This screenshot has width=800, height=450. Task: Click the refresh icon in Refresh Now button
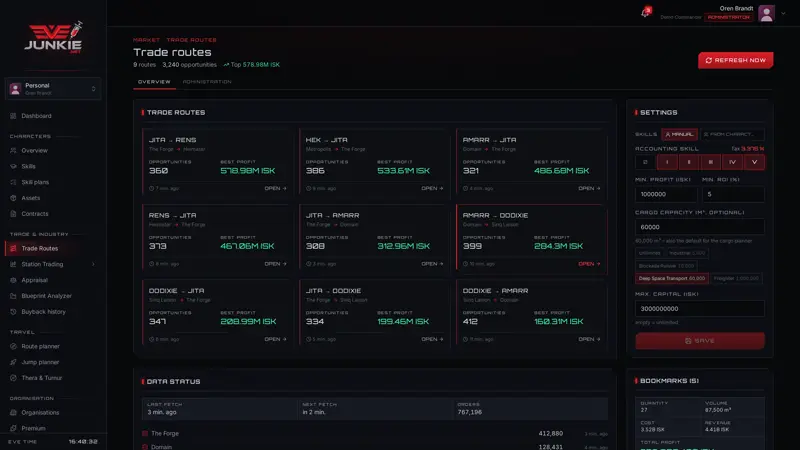pyautogui.click(x=709, y=60)
